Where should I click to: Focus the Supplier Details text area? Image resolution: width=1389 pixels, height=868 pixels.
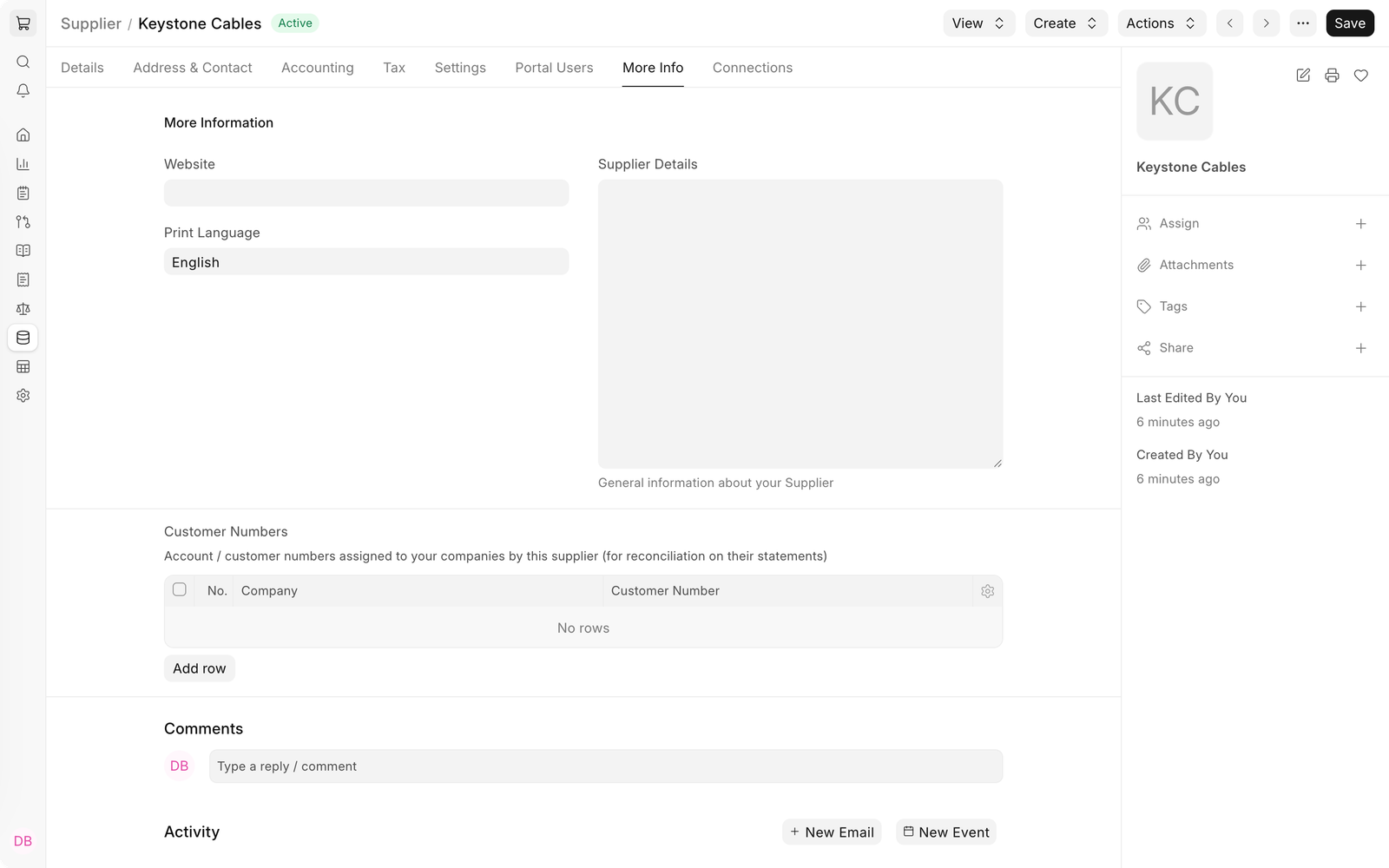click(800, 324)
